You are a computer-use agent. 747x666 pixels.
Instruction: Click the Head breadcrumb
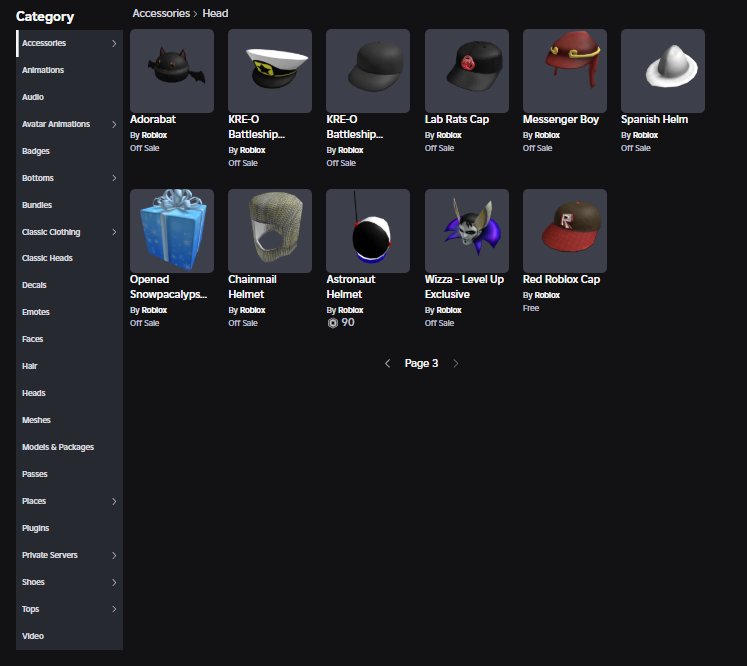[x=215, y=13]
